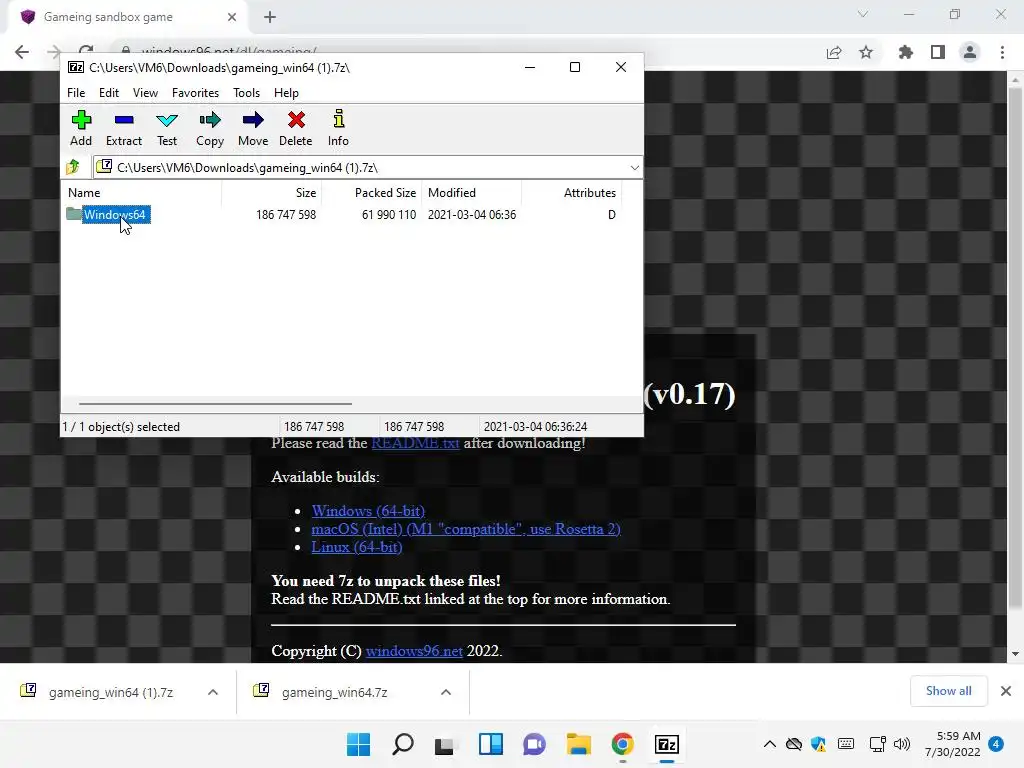The image size is (1024, 768).
Task: Open the View menu in 7-Zip
Action: coord(145,93)
